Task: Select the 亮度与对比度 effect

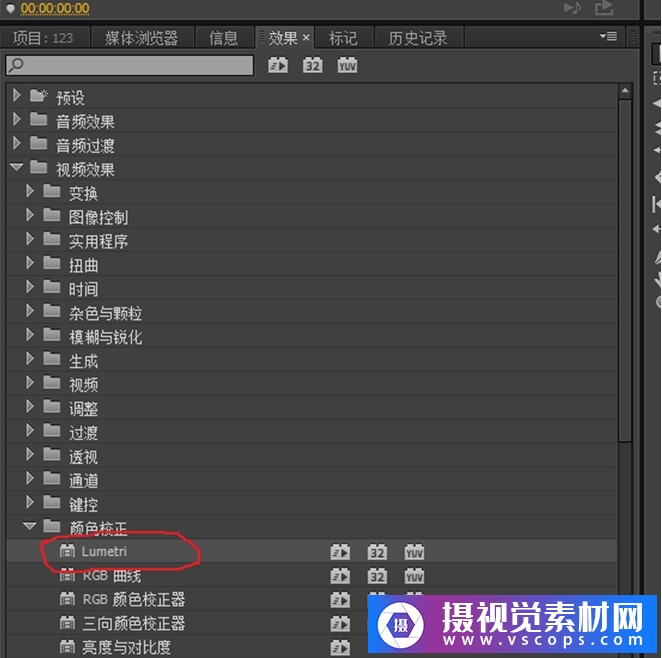Action: (126, 647)
